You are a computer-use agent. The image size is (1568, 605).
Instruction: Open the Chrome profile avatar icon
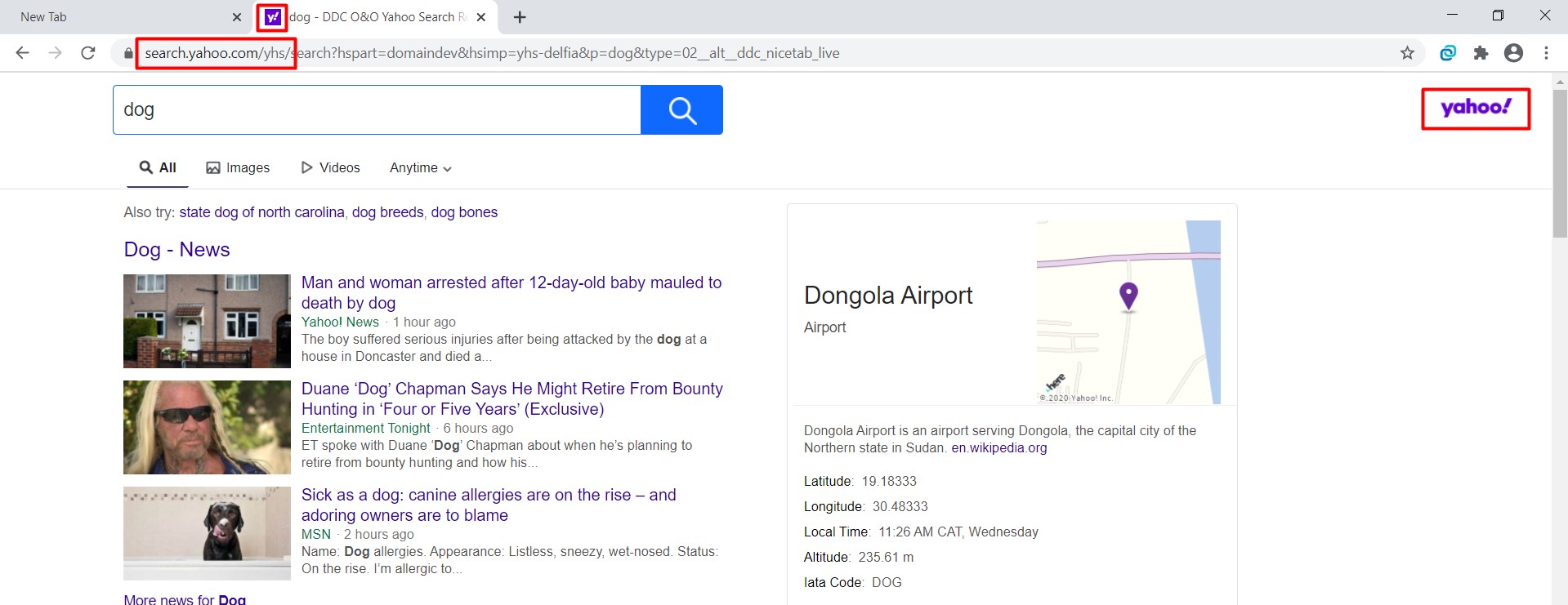coord(1513,53)
